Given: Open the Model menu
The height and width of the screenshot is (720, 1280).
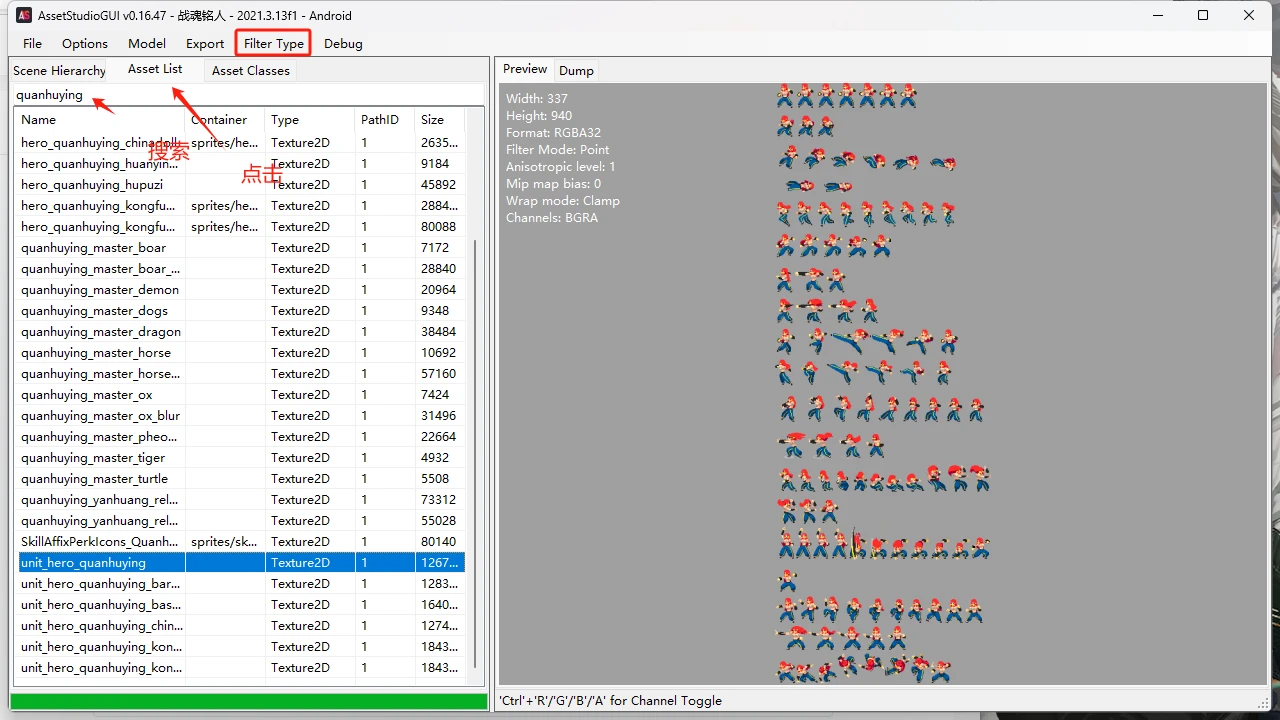Looking at the screenshot, I should [147, 44].
